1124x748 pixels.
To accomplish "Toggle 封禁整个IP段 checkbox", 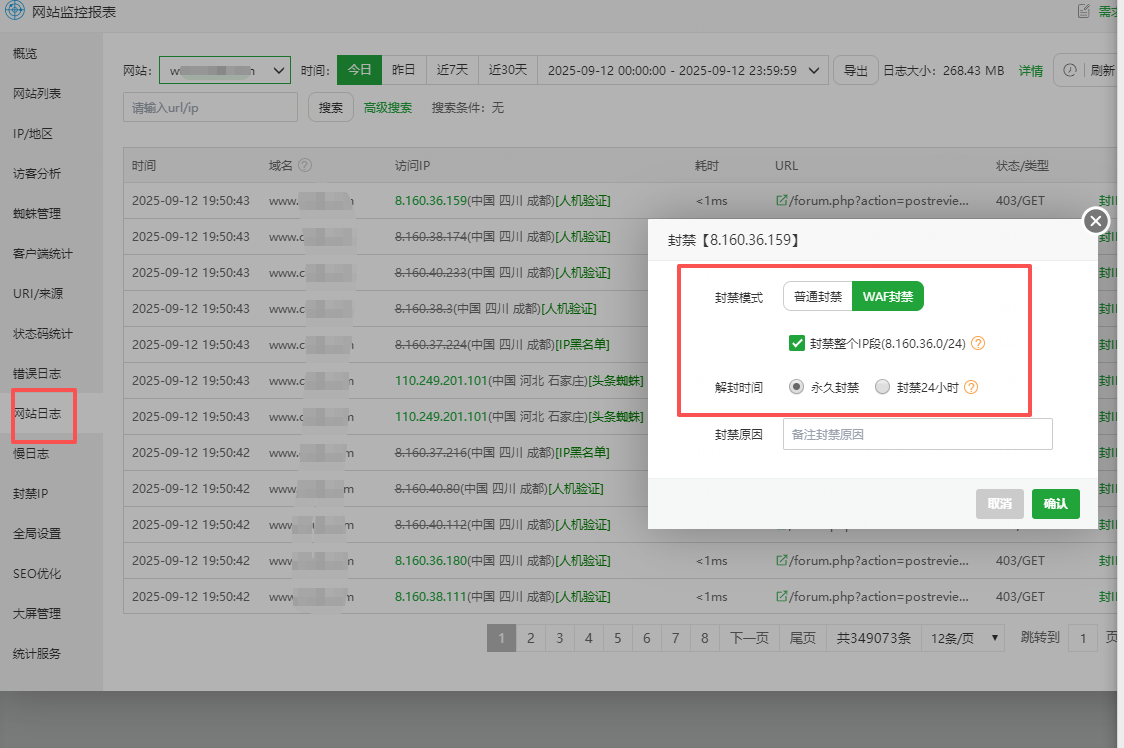I will pos(797,343).
